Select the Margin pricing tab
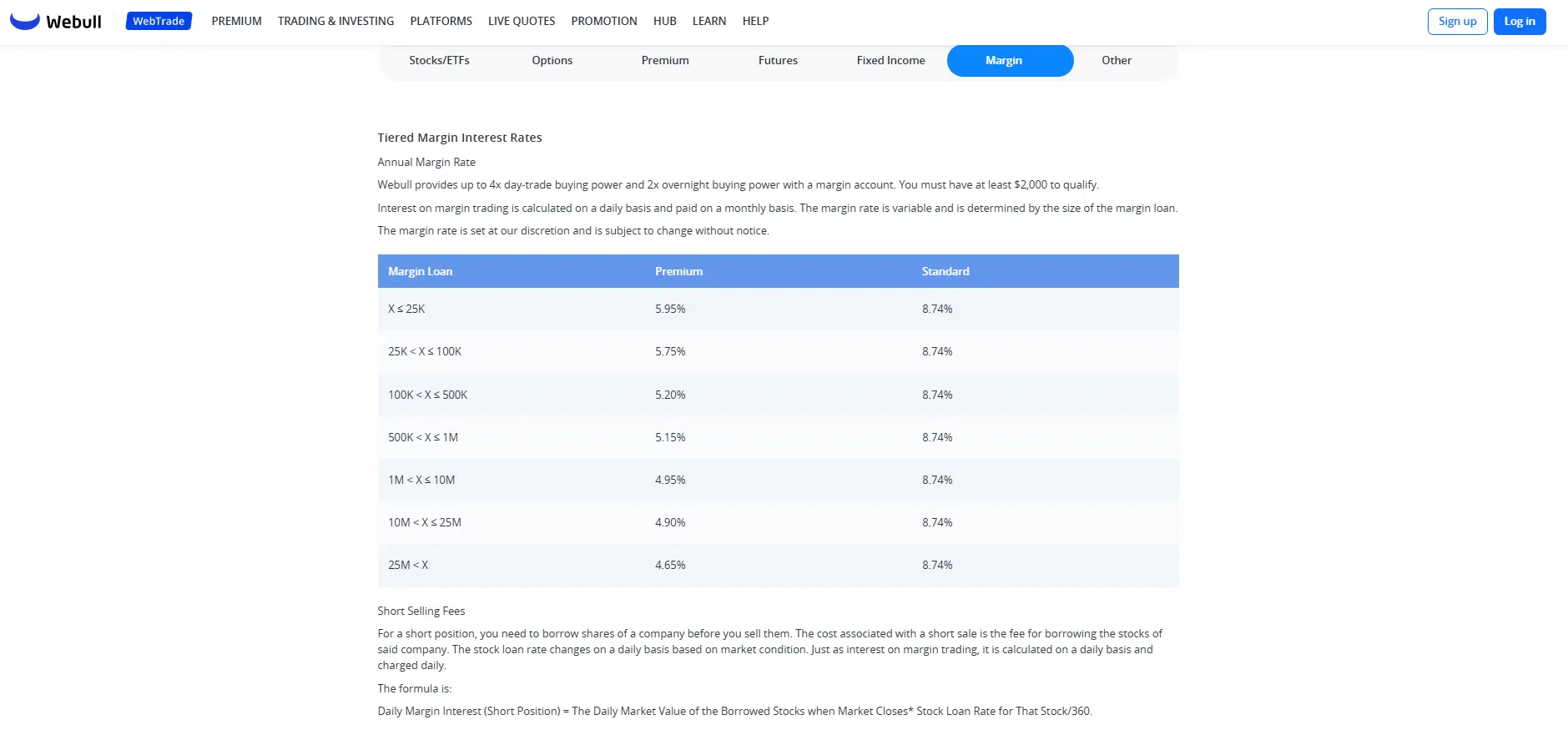 pos(1010,60)
